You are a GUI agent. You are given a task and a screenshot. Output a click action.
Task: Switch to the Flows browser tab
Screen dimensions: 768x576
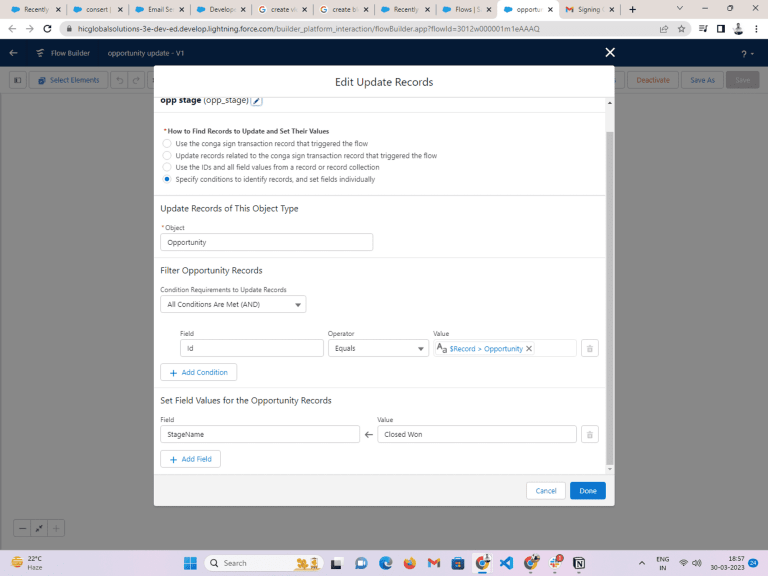coord(467,9)
